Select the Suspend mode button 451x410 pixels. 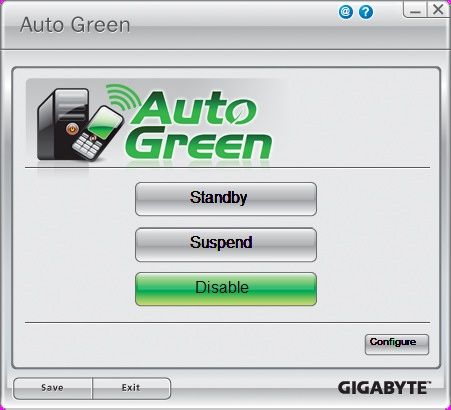[226, 244]
